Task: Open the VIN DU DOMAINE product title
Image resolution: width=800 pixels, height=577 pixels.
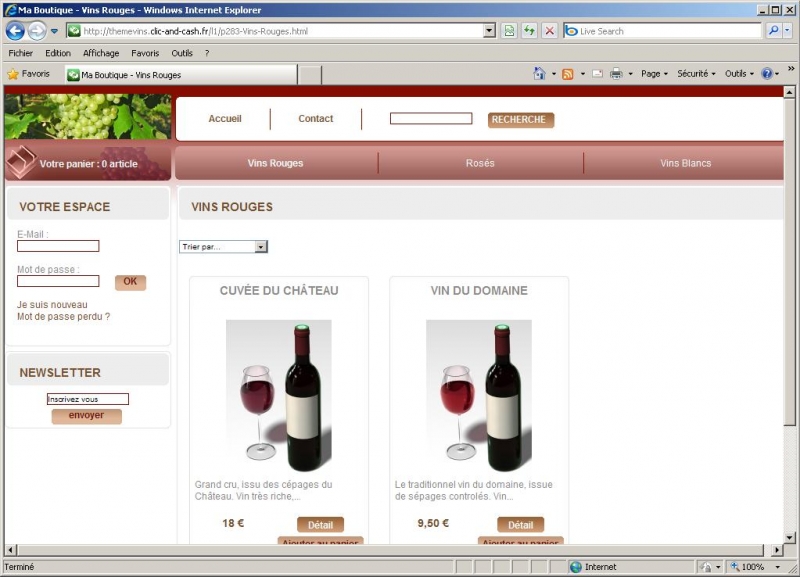Action: pyautogui.click(x=479, y=291)
